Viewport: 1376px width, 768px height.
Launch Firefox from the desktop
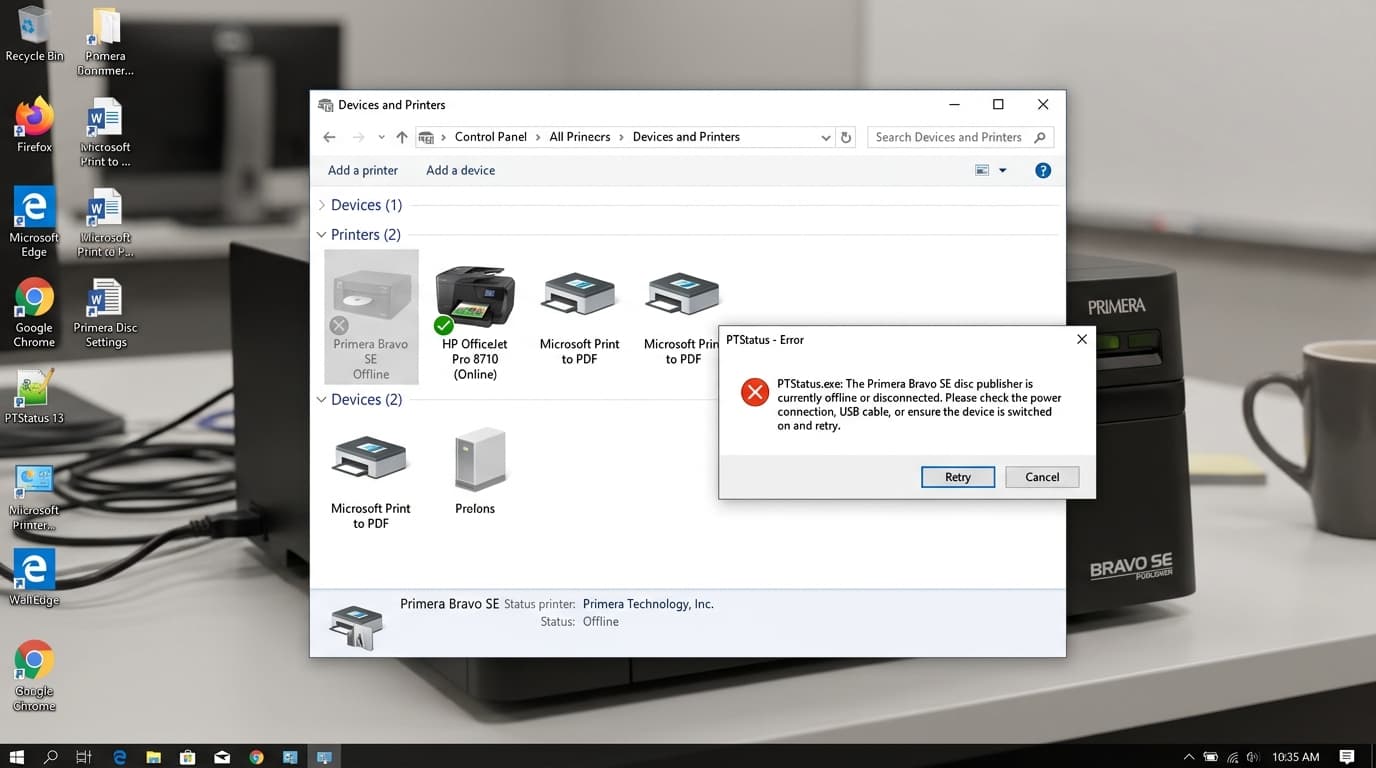tap(34, 125)
